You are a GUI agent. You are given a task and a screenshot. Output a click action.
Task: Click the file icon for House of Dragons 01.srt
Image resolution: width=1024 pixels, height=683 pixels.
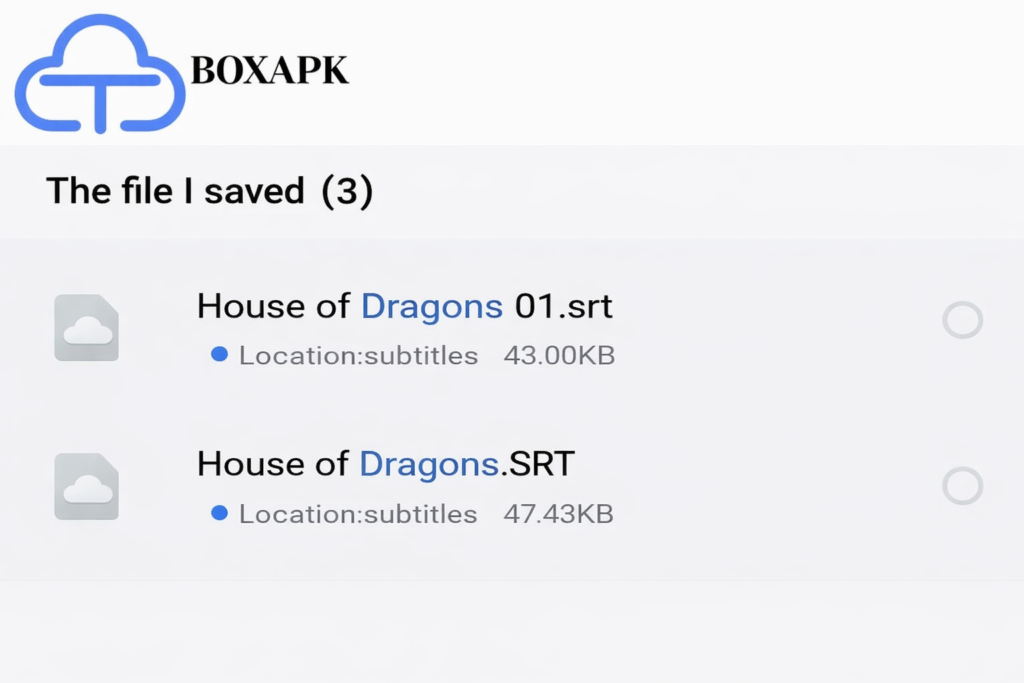coord(86,327)
